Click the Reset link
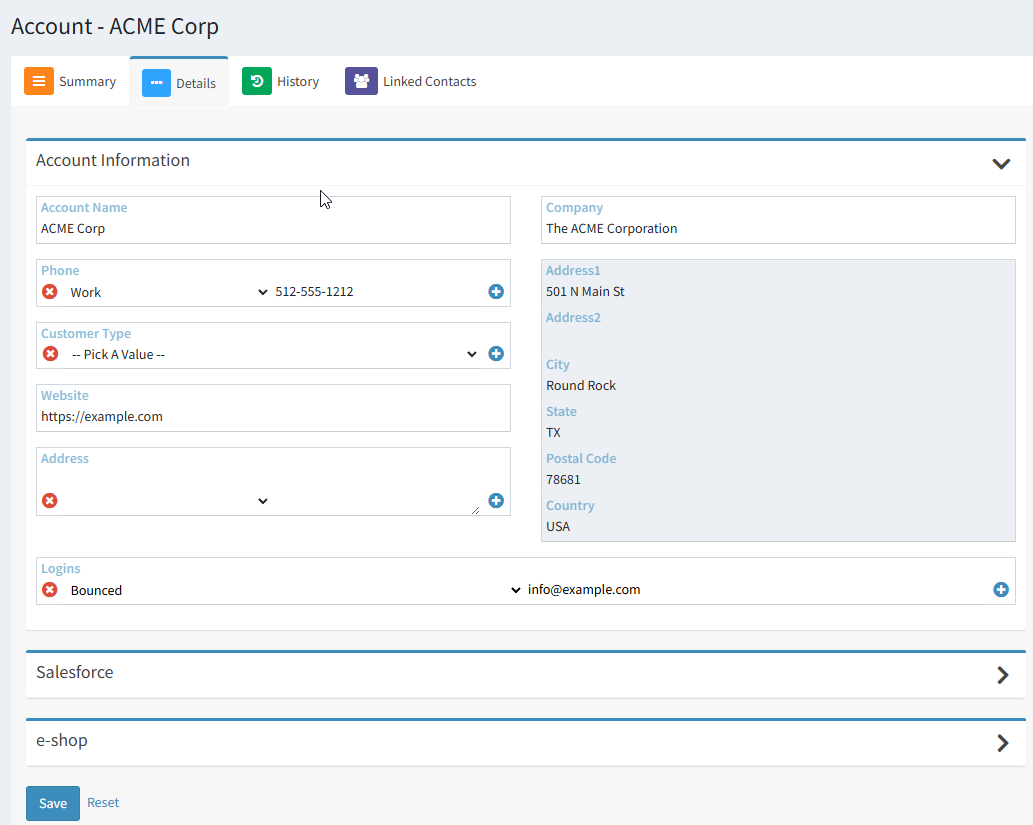This screenshot has width=1033, height=825. [103, 803]
